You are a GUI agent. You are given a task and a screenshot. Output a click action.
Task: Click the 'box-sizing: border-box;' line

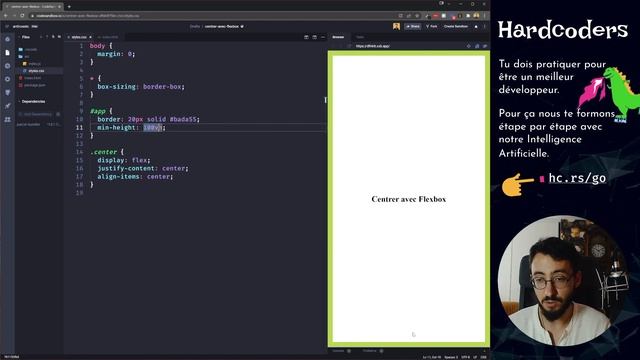pyautogui.click(x=140, y=87)
